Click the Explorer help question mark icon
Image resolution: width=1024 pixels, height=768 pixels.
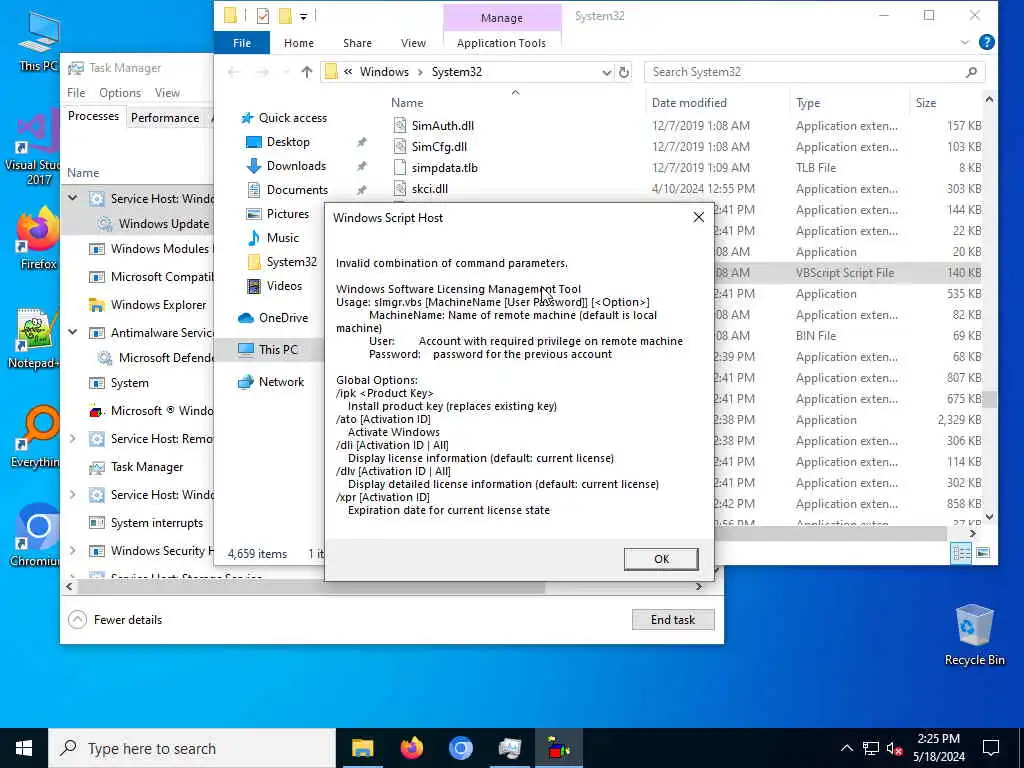986,42
